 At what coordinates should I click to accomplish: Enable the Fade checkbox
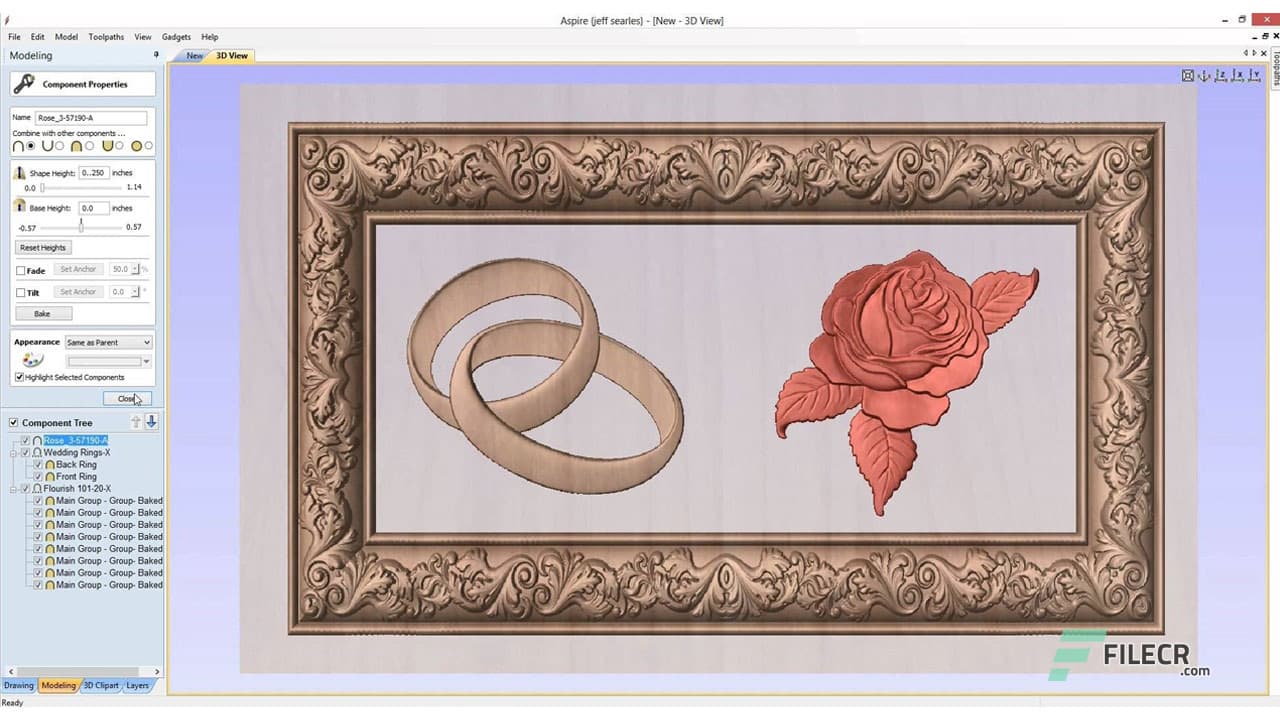[x=21, y=270]
